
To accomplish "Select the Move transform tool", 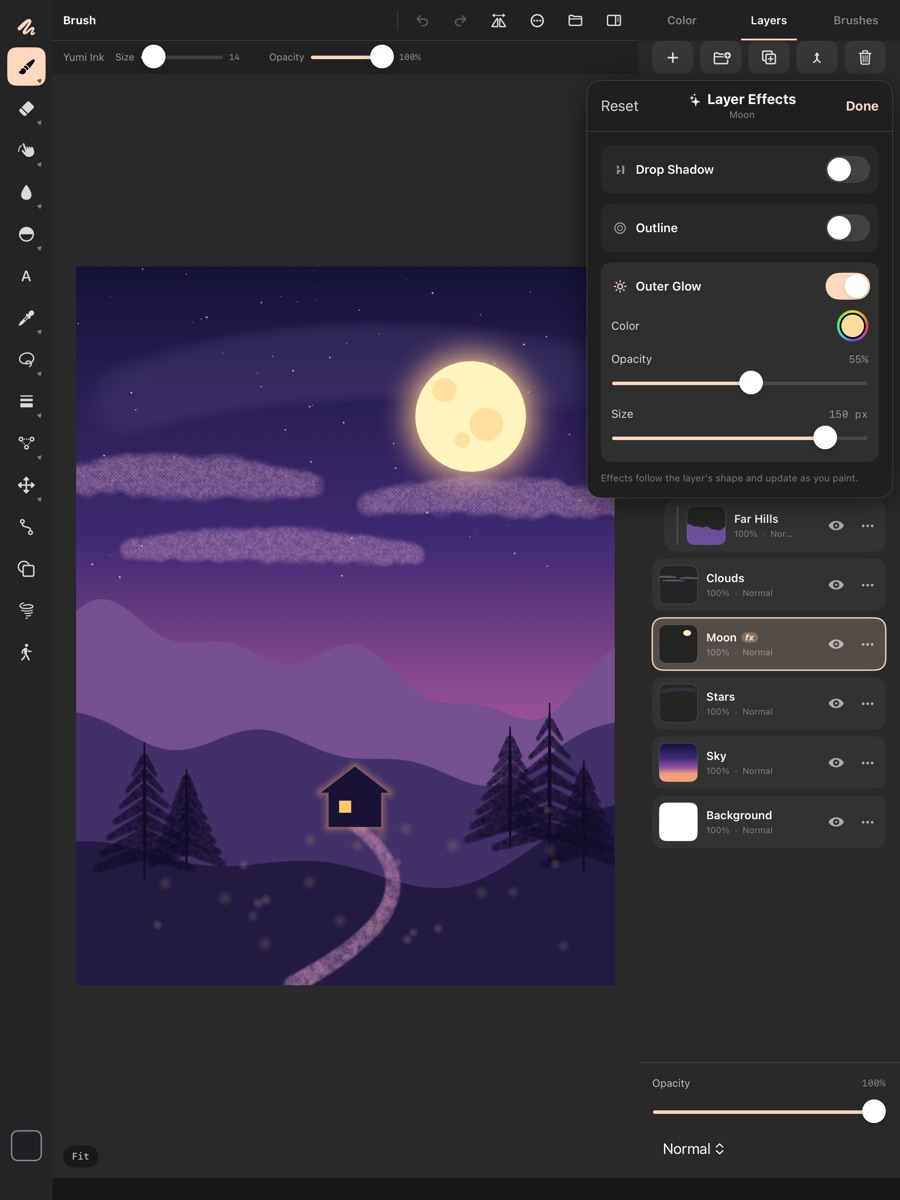I will pyautogui.click(x=26, y=485).
